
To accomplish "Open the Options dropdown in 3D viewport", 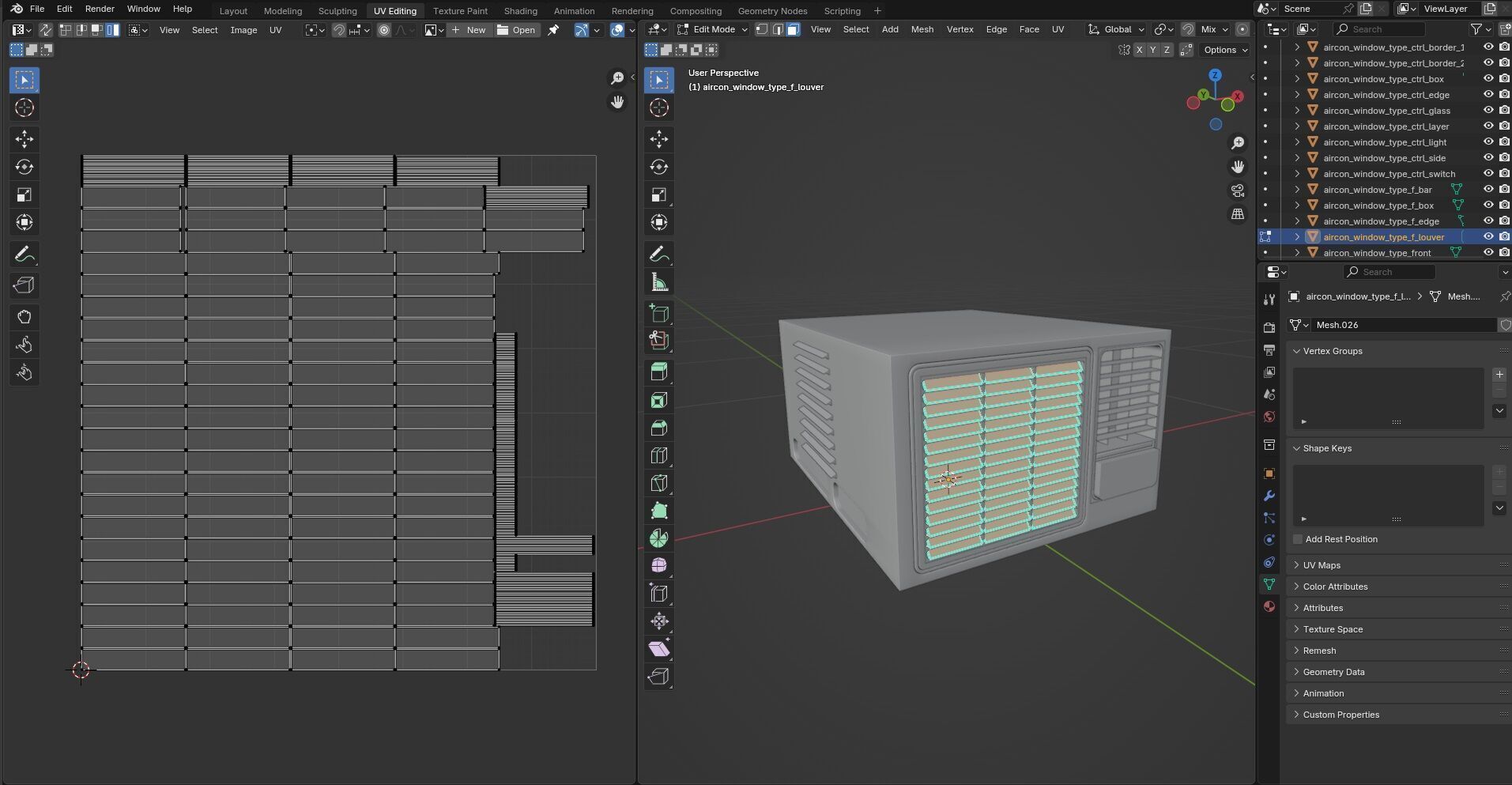I will pyautogui.click(x=1225, y=50).
